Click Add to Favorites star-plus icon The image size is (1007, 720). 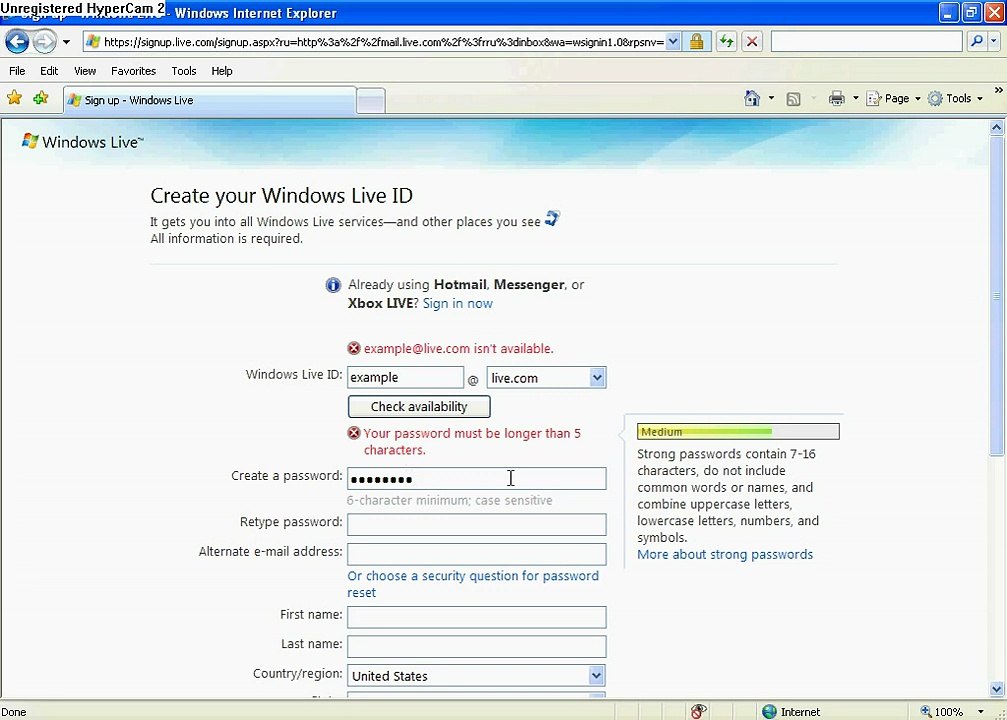(40, 98)
